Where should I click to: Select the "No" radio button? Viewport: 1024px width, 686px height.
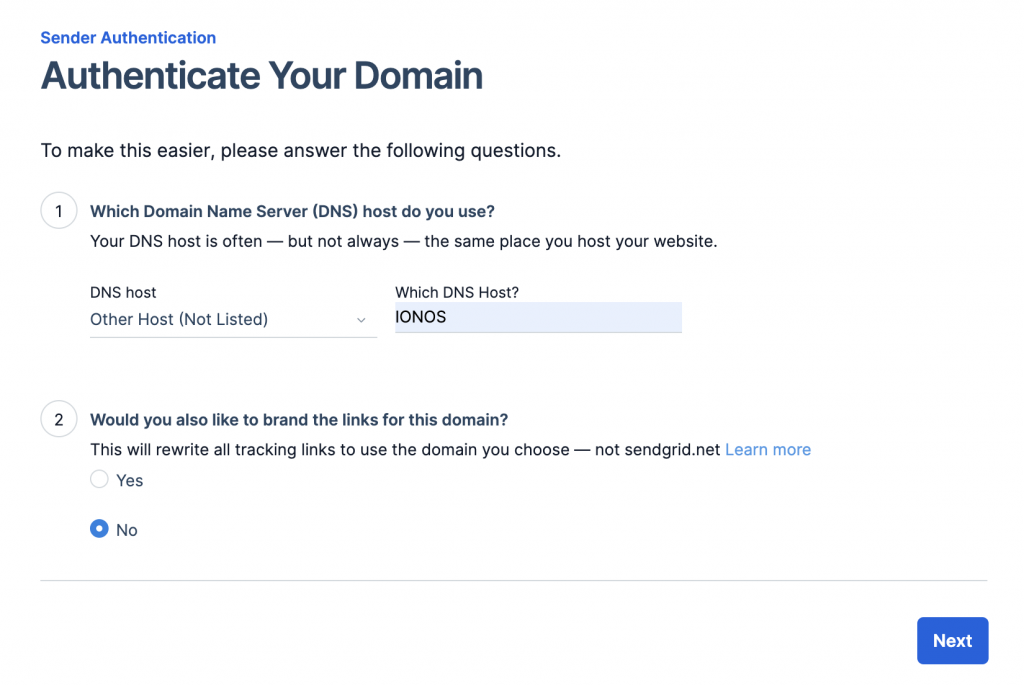pyautogui.click(x=99, y=529)
